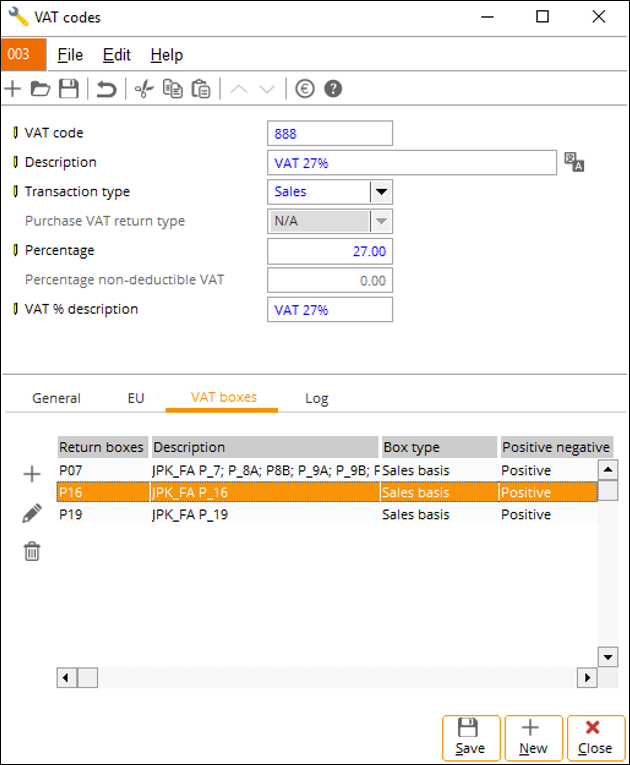Delete the VAT box with the trash icon
The height and width of the screenshot is (765, 630).
32,551
